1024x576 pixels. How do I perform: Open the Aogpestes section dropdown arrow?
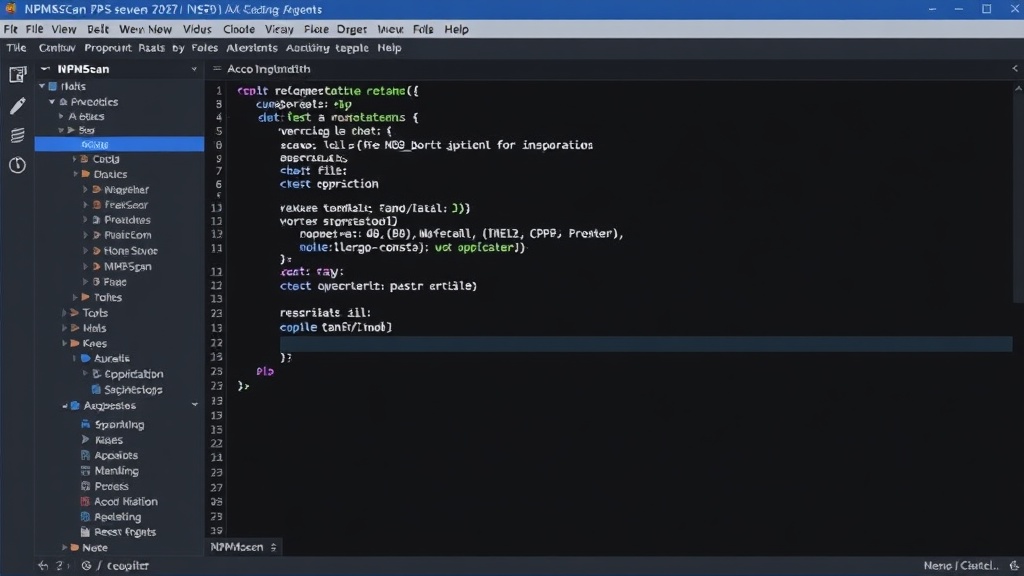tap(195, 406)
